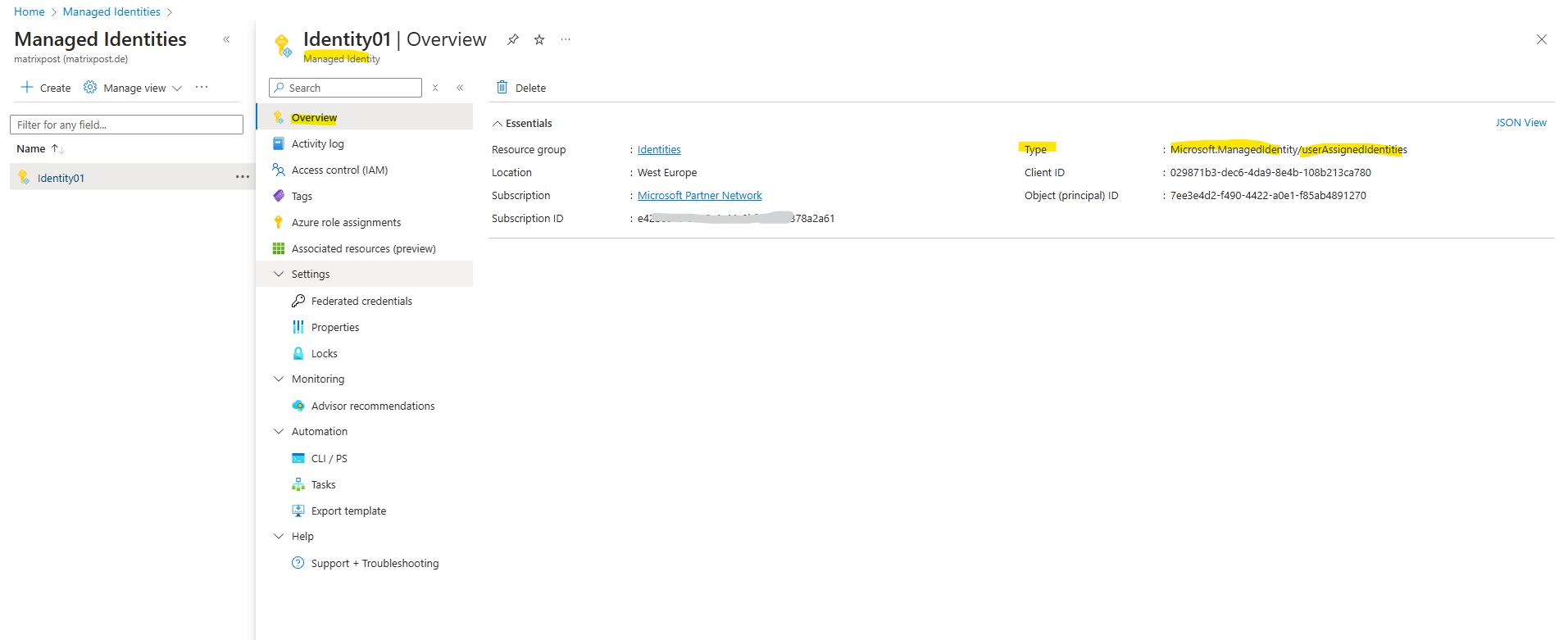Click the West Europe location value
1568x640 pixels.
click(667, 172)
